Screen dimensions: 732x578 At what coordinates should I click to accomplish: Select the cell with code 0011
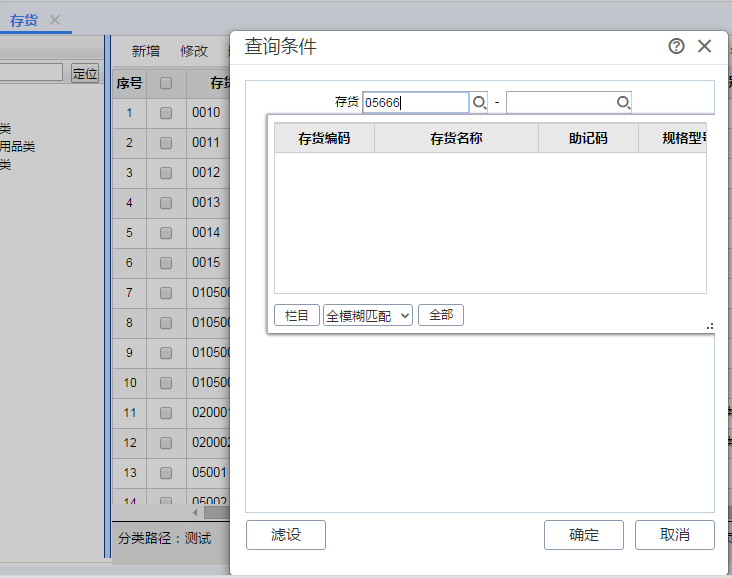(208, 143)
